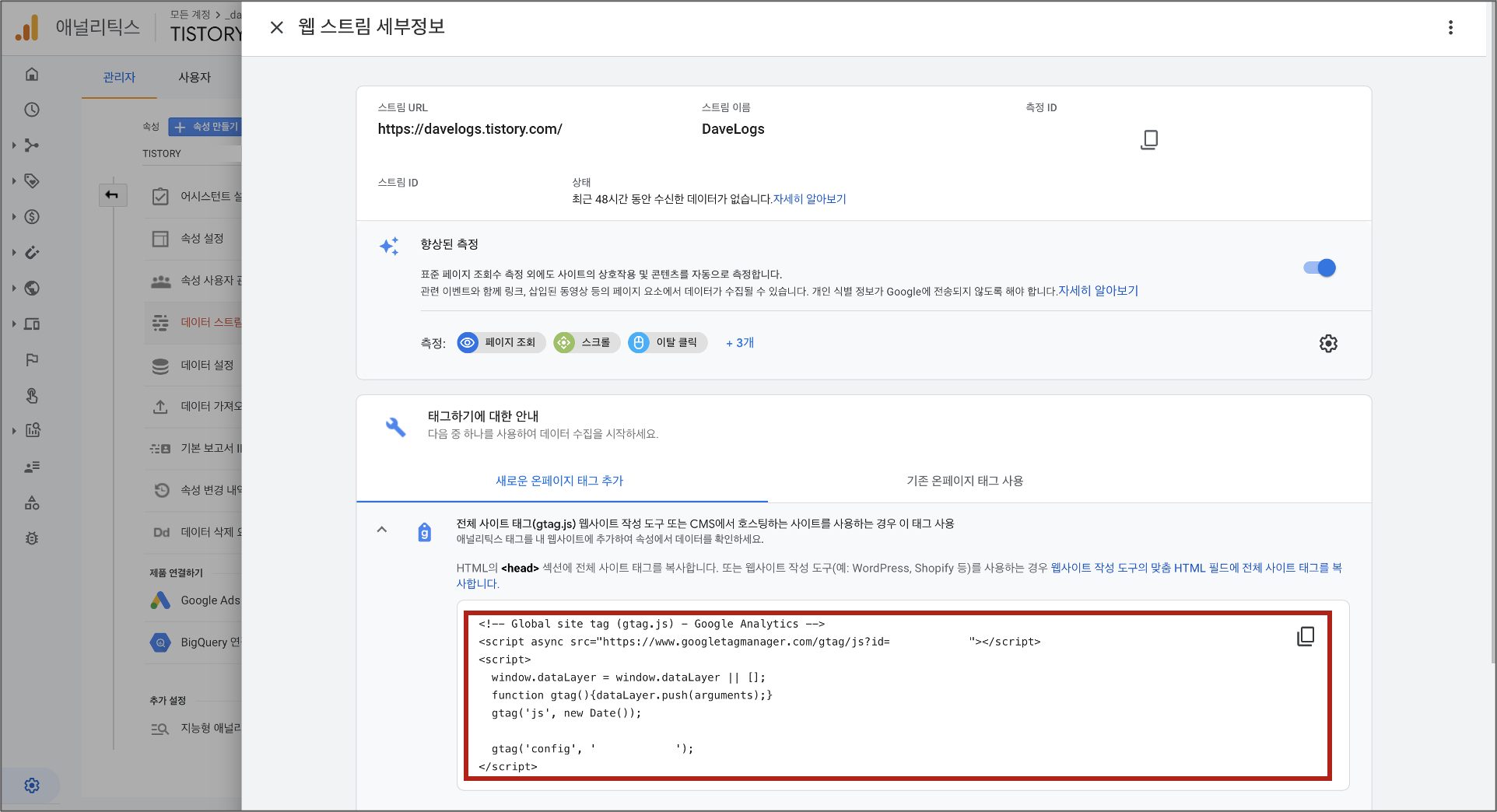Switch to 기존 온페이지 태그 사용 tab

point(965,481)
